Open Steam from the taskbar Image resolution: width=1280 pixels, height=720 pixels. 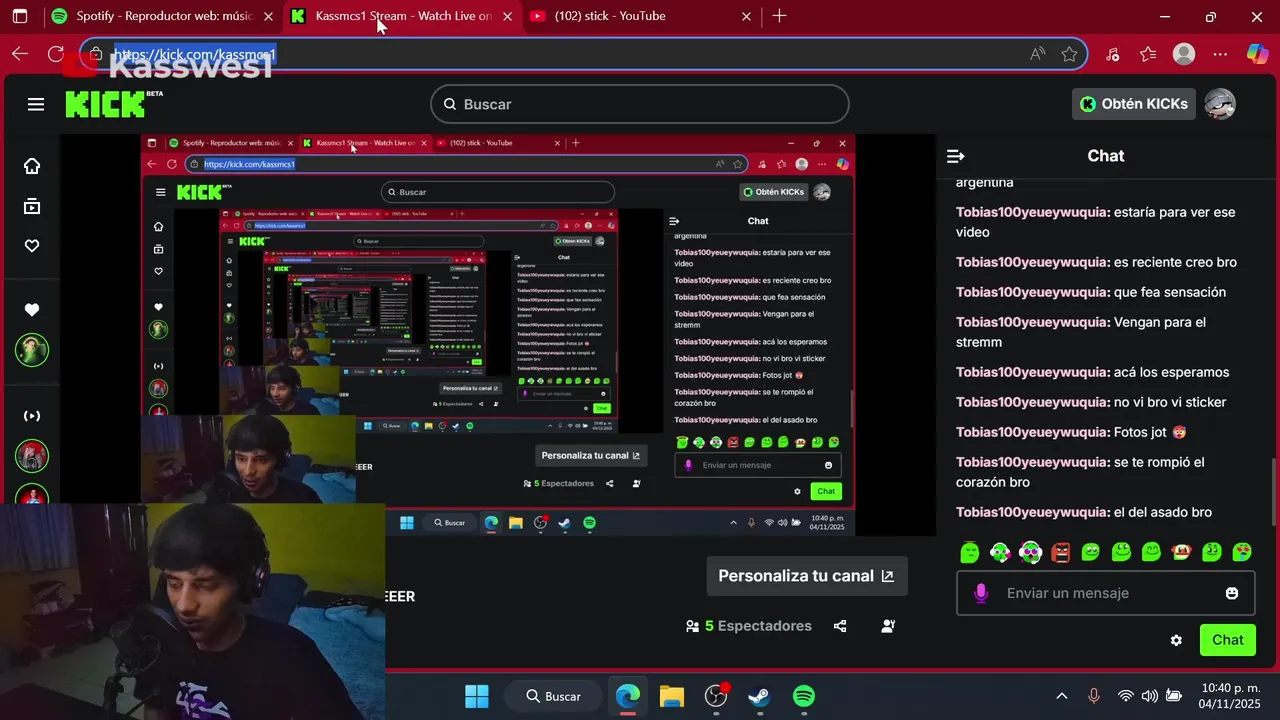coord(760,696)
